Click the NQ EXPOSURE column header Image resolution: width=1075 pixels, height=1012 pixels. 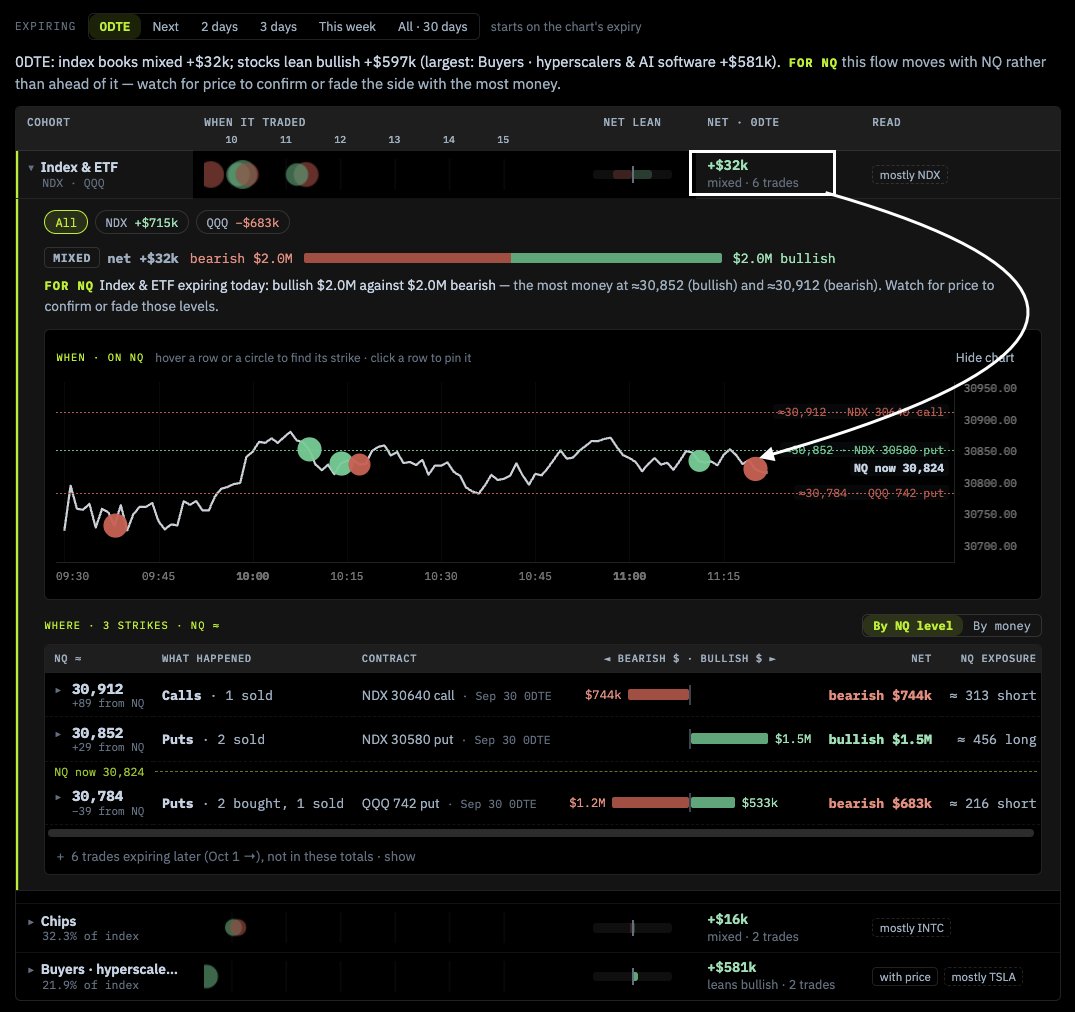pos(998,658)
